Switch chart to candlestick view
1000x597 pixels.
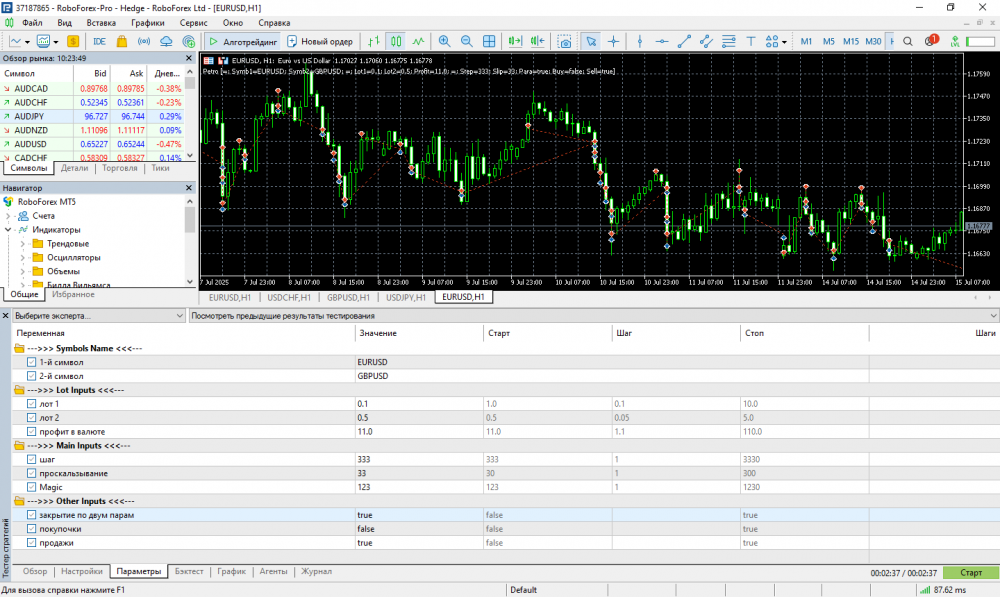(396, 41)
